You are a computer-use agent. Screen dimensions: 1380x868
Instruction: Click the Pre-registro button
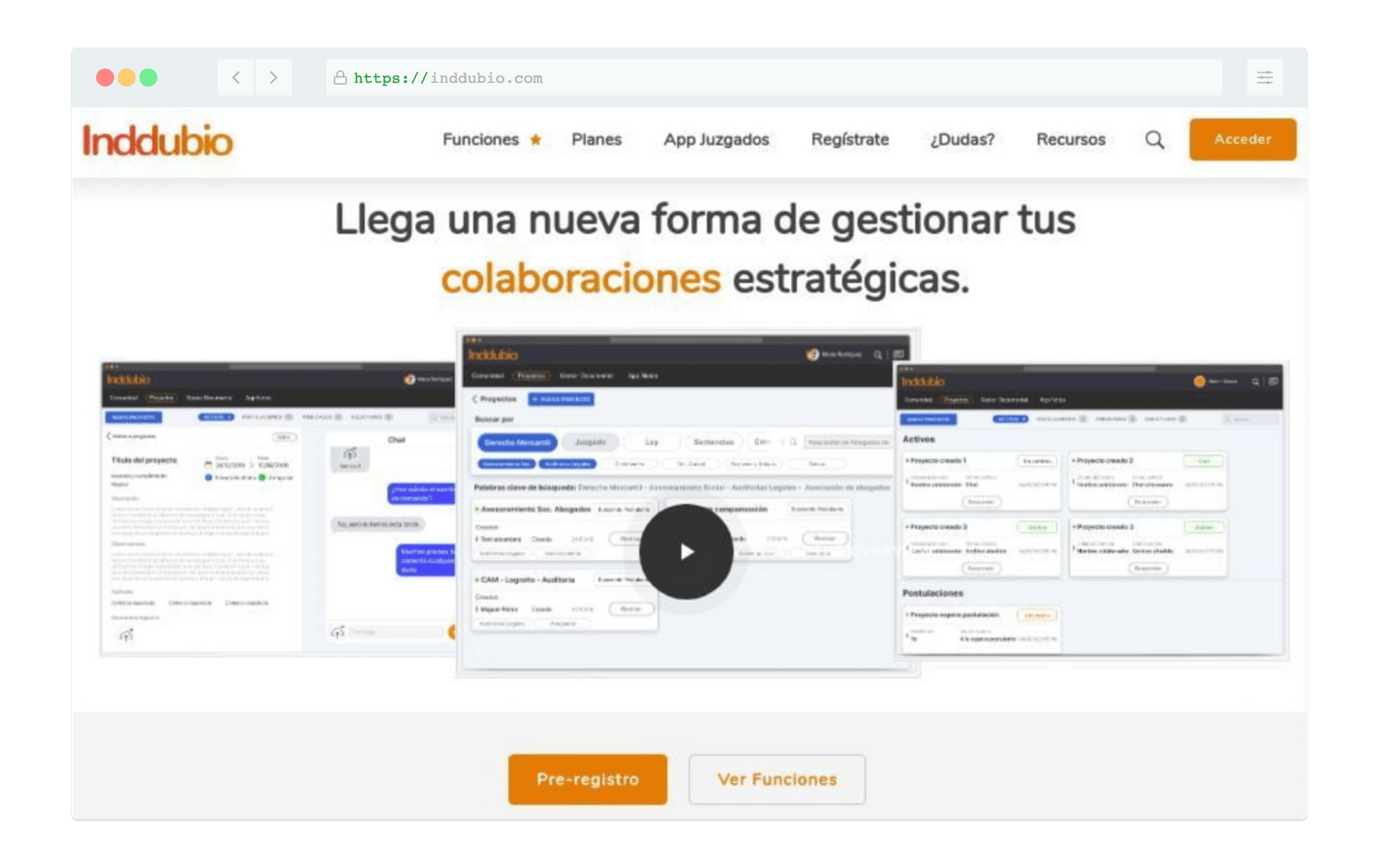point(588,780)
